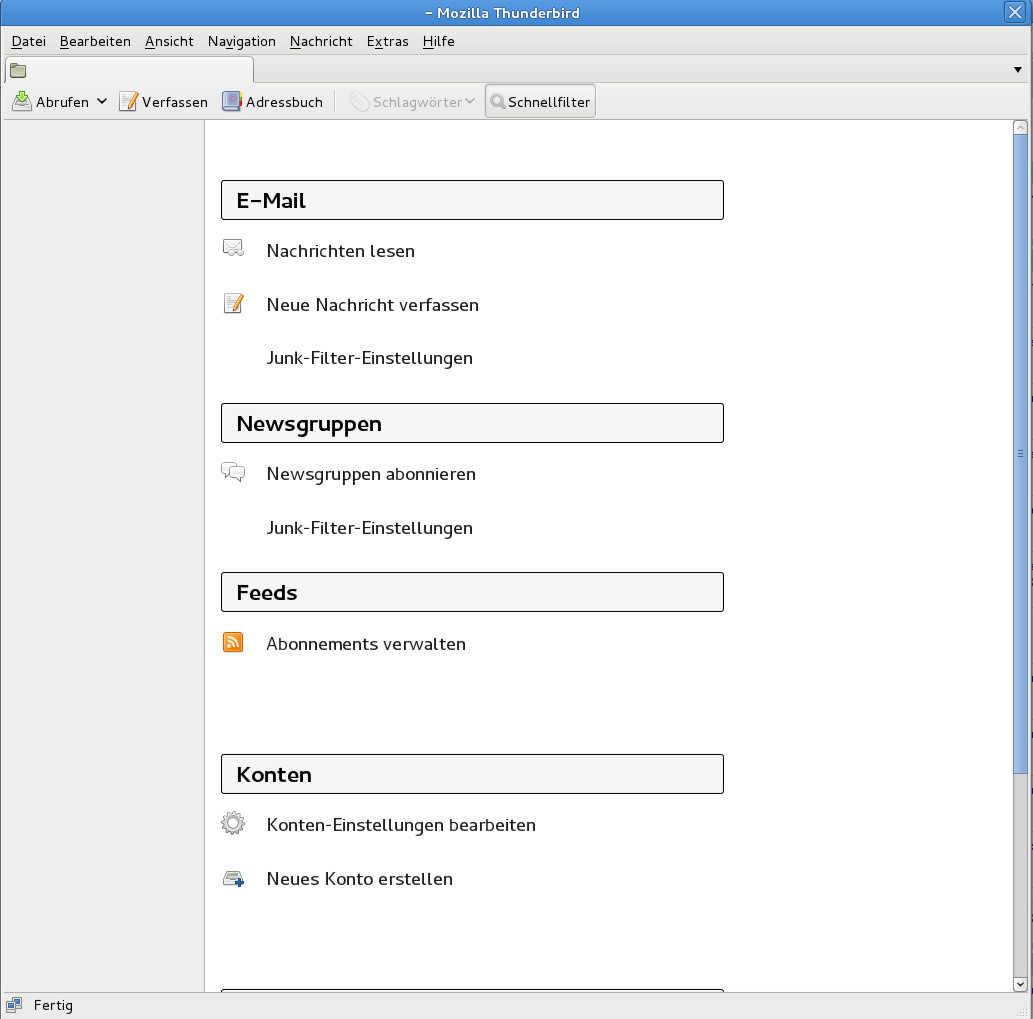Click the Schlagwörter tag icon

(x=359, y=101)
